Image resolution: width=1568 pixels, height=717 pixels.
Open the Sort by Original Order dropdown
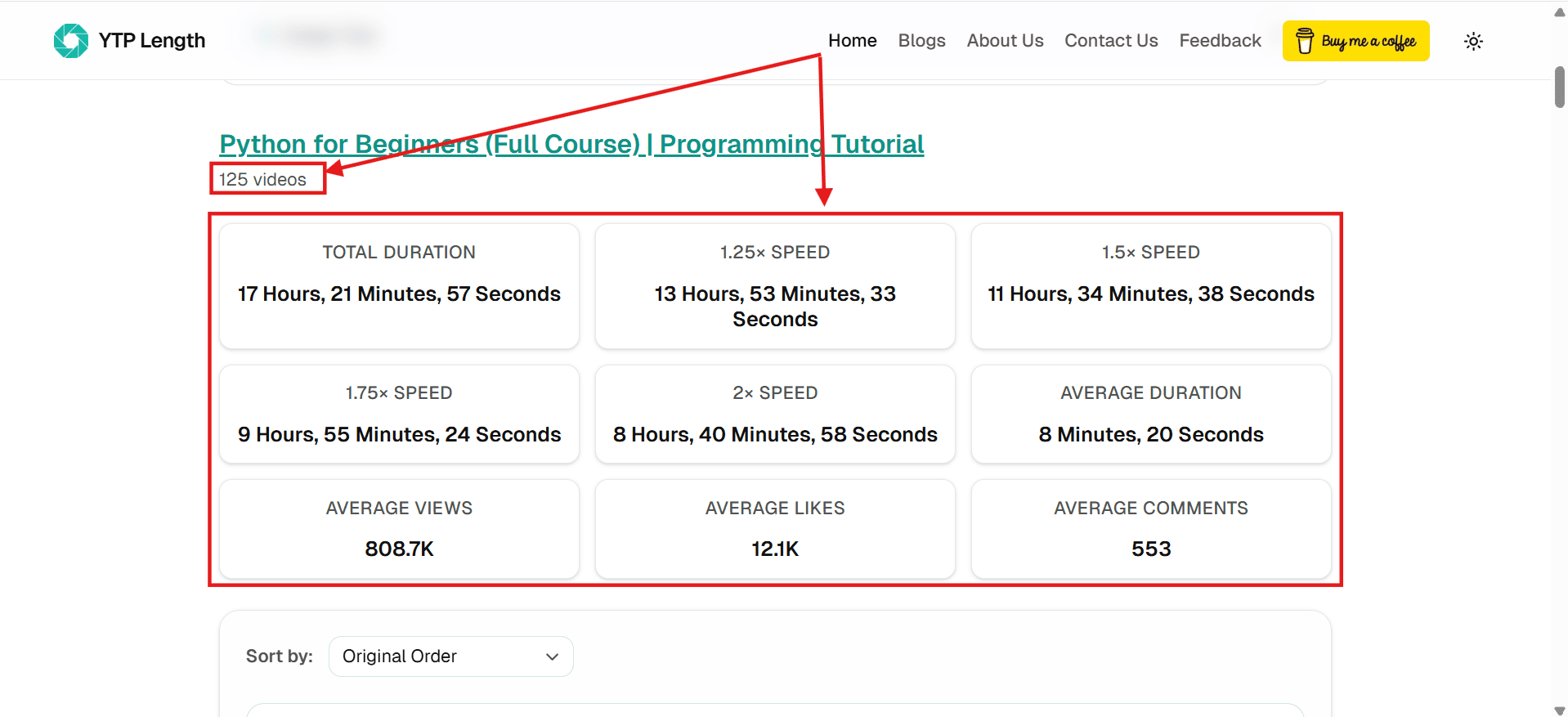450,657
